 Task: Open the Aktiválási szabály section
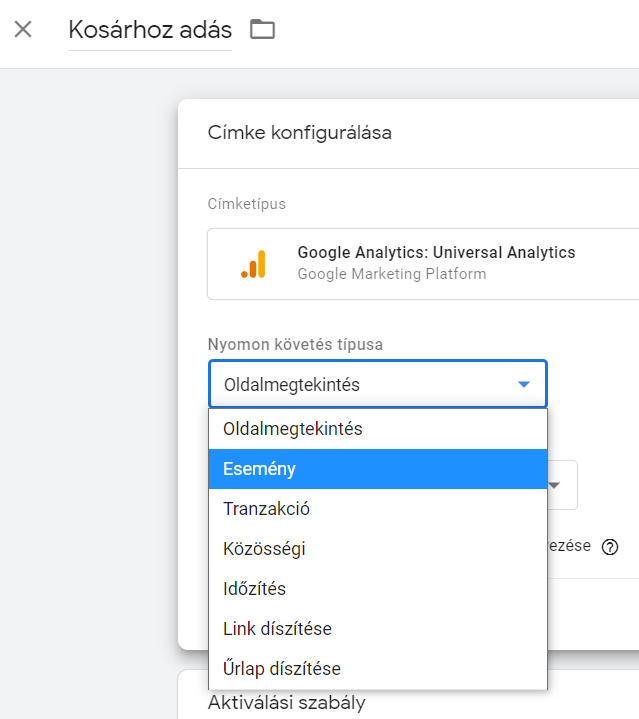pos(286,702)
